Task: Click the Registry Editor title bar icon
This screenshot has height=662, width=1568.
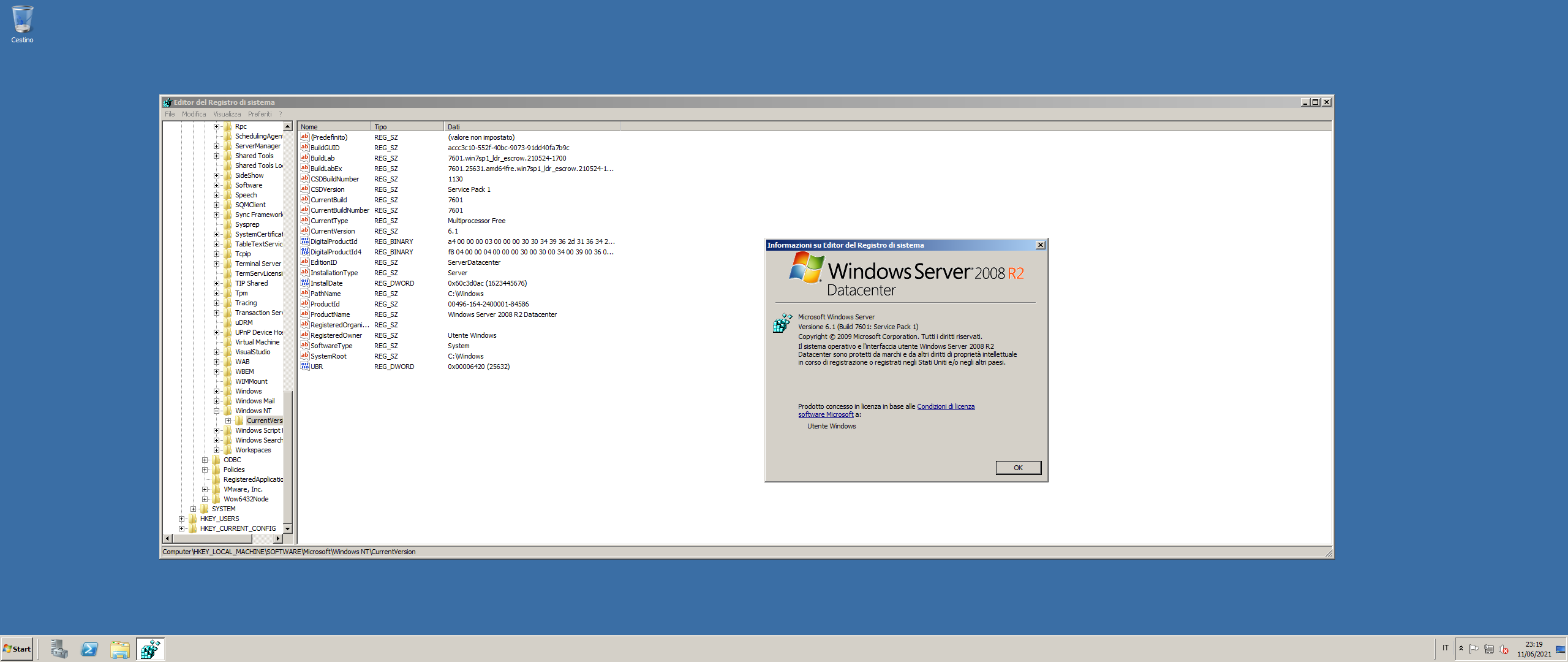Action: point(167,102)
